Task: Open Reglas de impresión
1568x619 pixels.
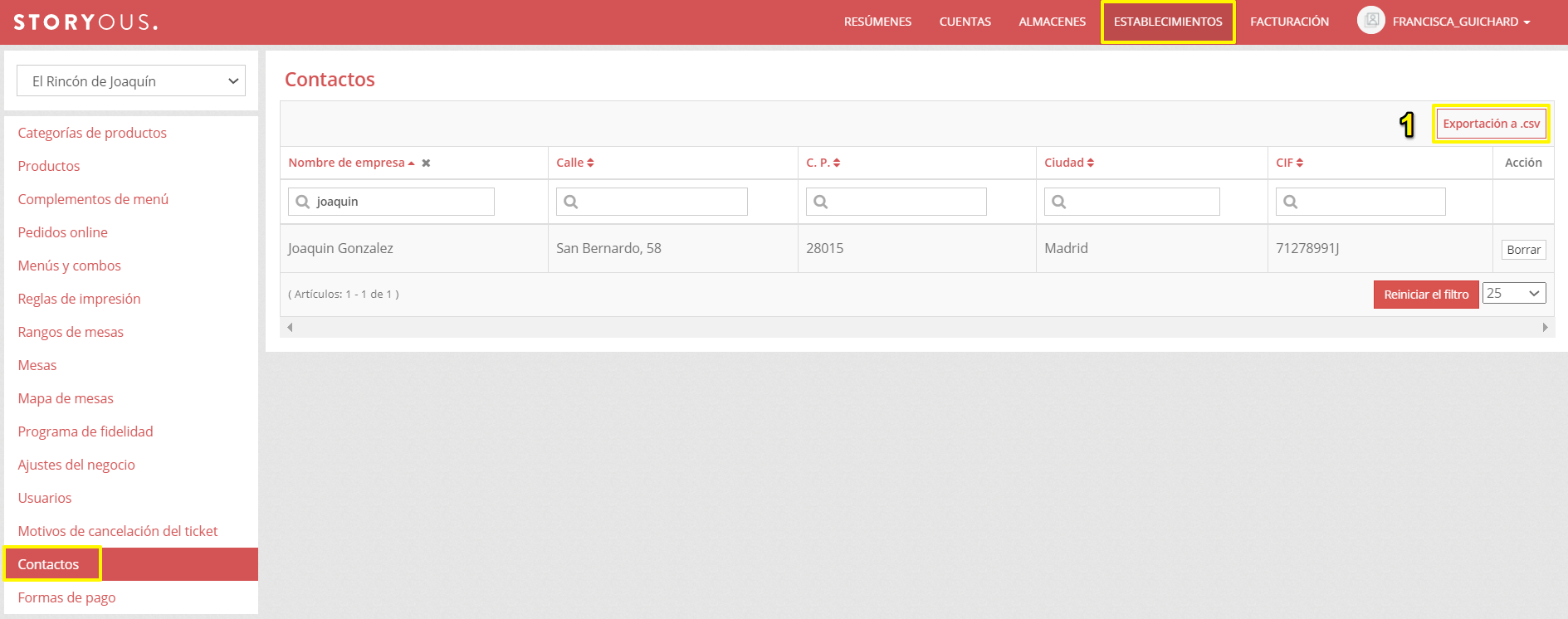Action: [x=79, y=299]
